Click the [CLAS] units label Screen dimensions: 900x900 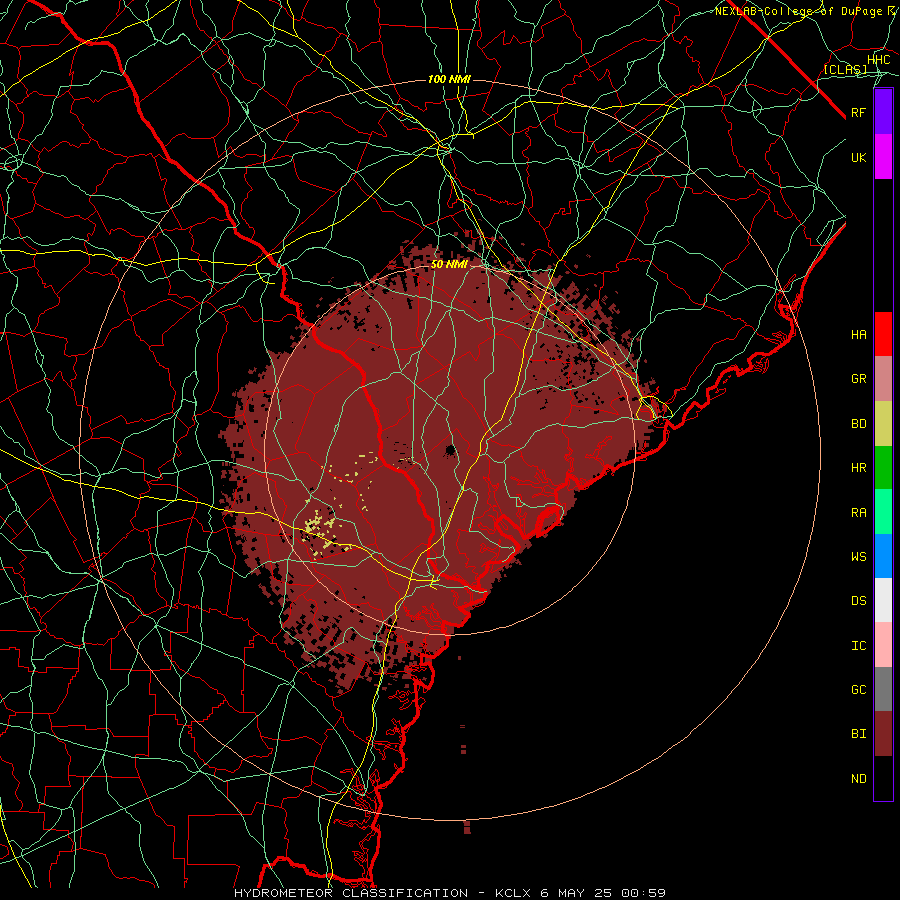coord(845,70)
